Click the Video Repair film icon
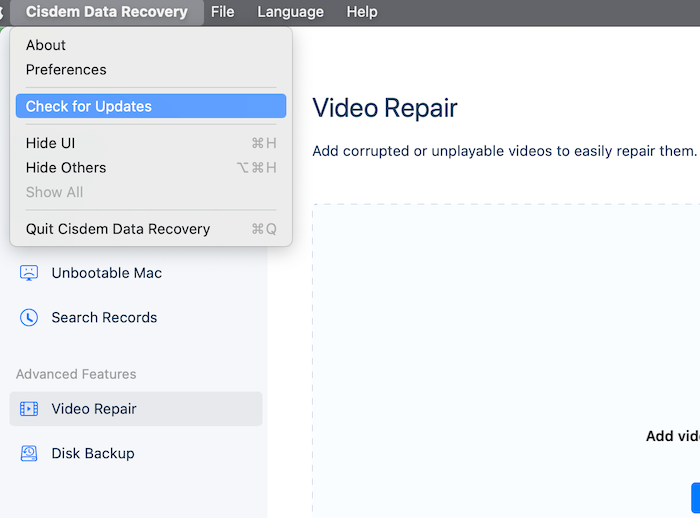 (x=29, y=409)
